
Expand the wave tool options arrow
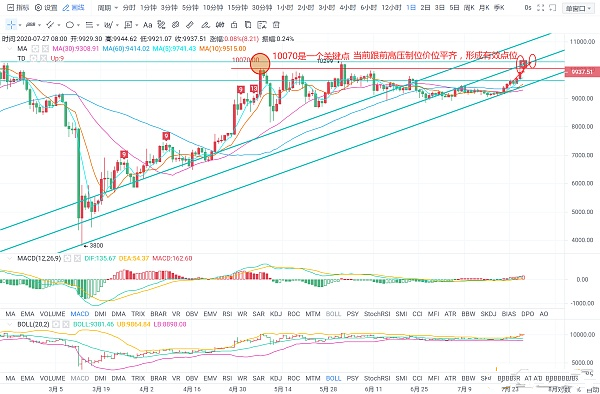coord(117,25)
